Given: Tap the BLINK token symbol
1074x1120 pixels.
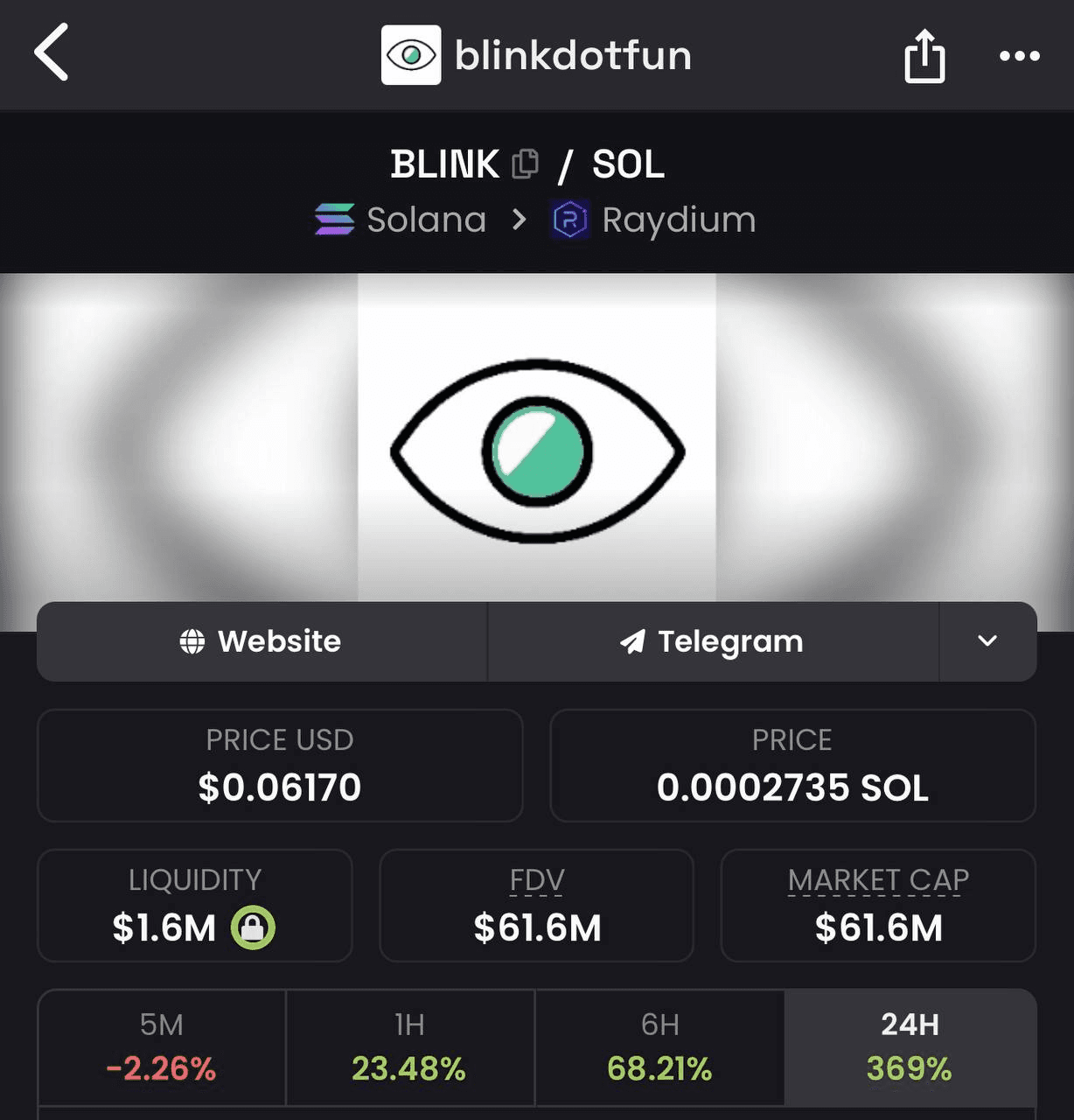Looking at the screenshot, I should point(444,164).
